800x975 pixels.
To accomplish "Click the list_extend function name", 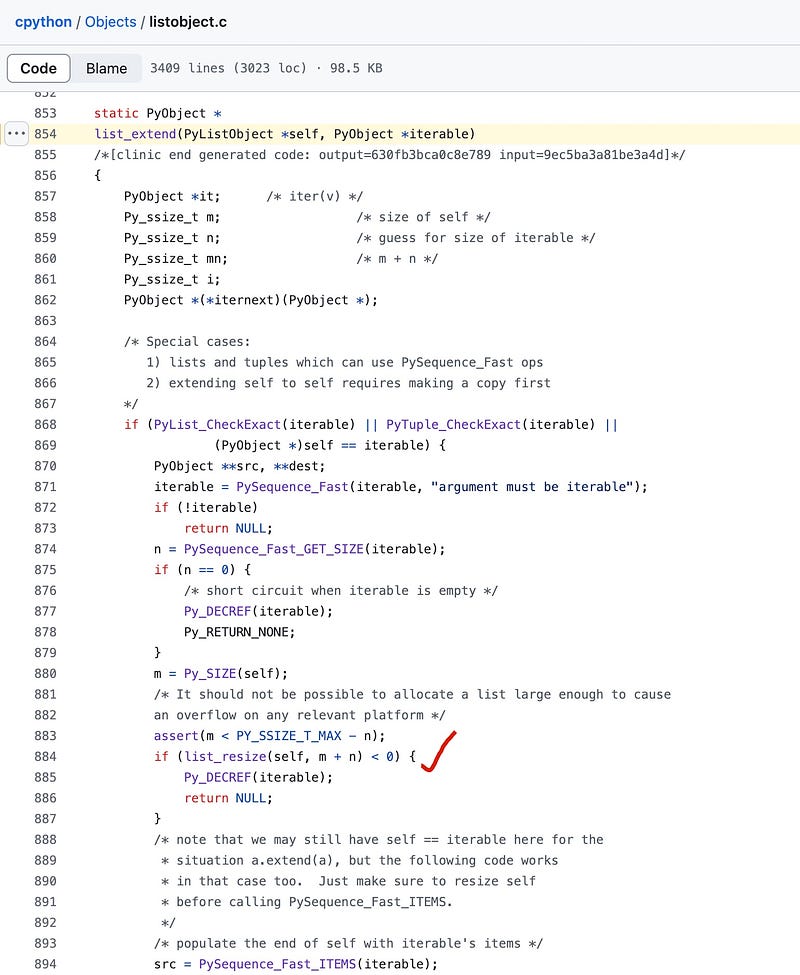I will click(132, 134).
